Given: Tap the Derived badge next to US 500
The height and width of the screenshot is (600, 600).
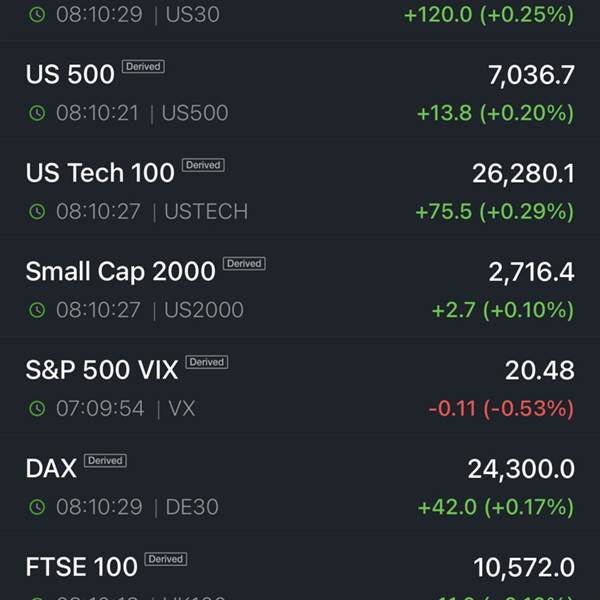Looking at the screenshot, I should click(143, 66).
